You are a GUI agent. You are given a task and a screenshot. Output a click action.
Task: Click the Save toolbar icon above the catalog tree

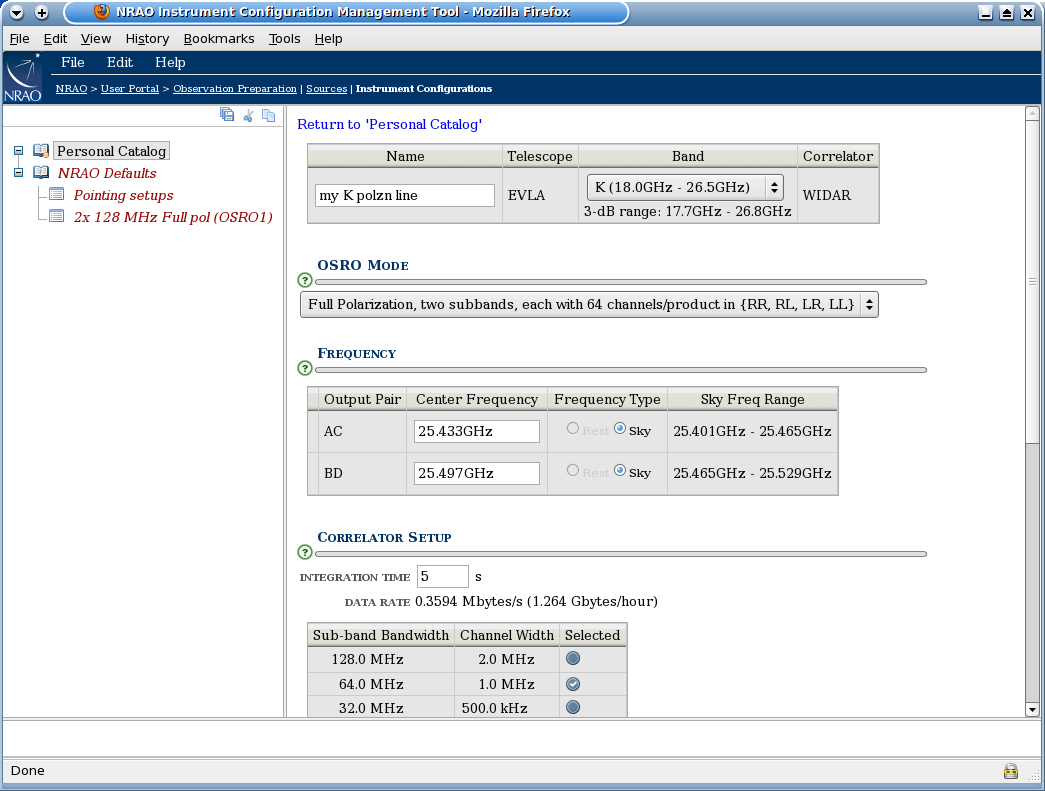227,114
